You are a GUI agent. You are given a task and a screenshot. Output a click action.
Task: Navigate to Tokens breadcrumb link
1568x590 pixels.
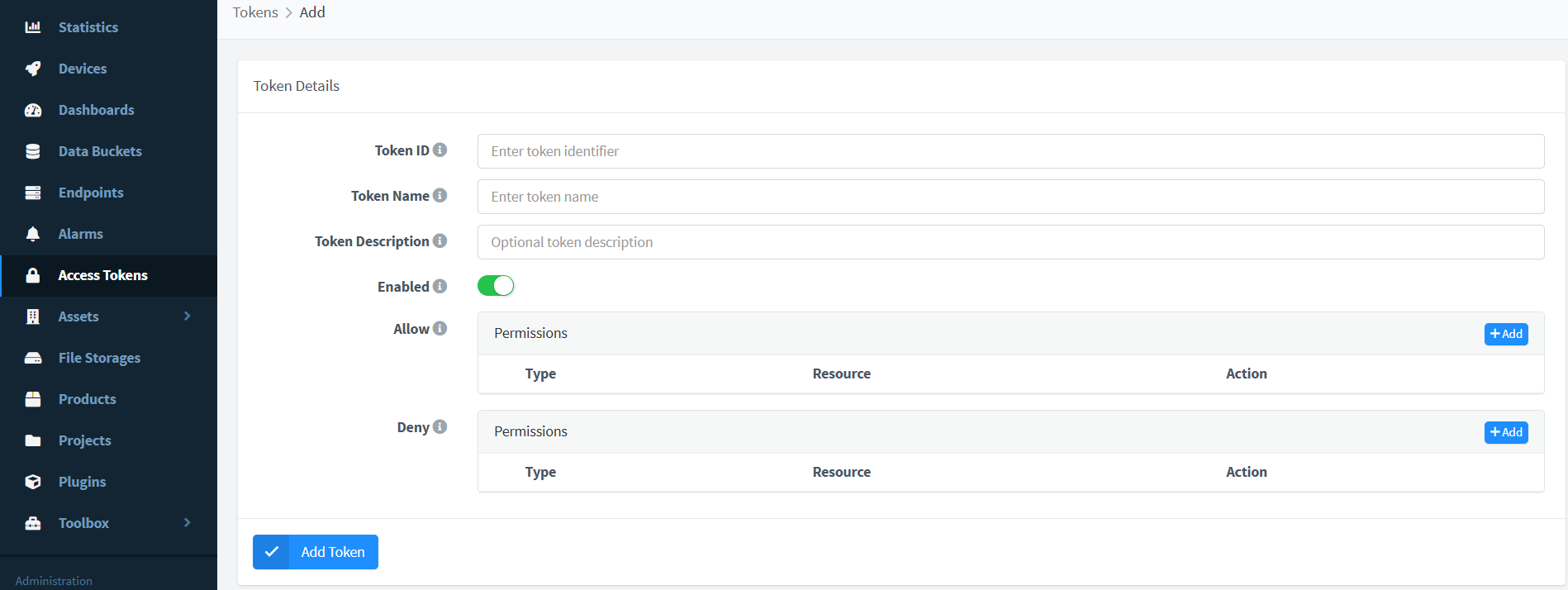(255, 12)
